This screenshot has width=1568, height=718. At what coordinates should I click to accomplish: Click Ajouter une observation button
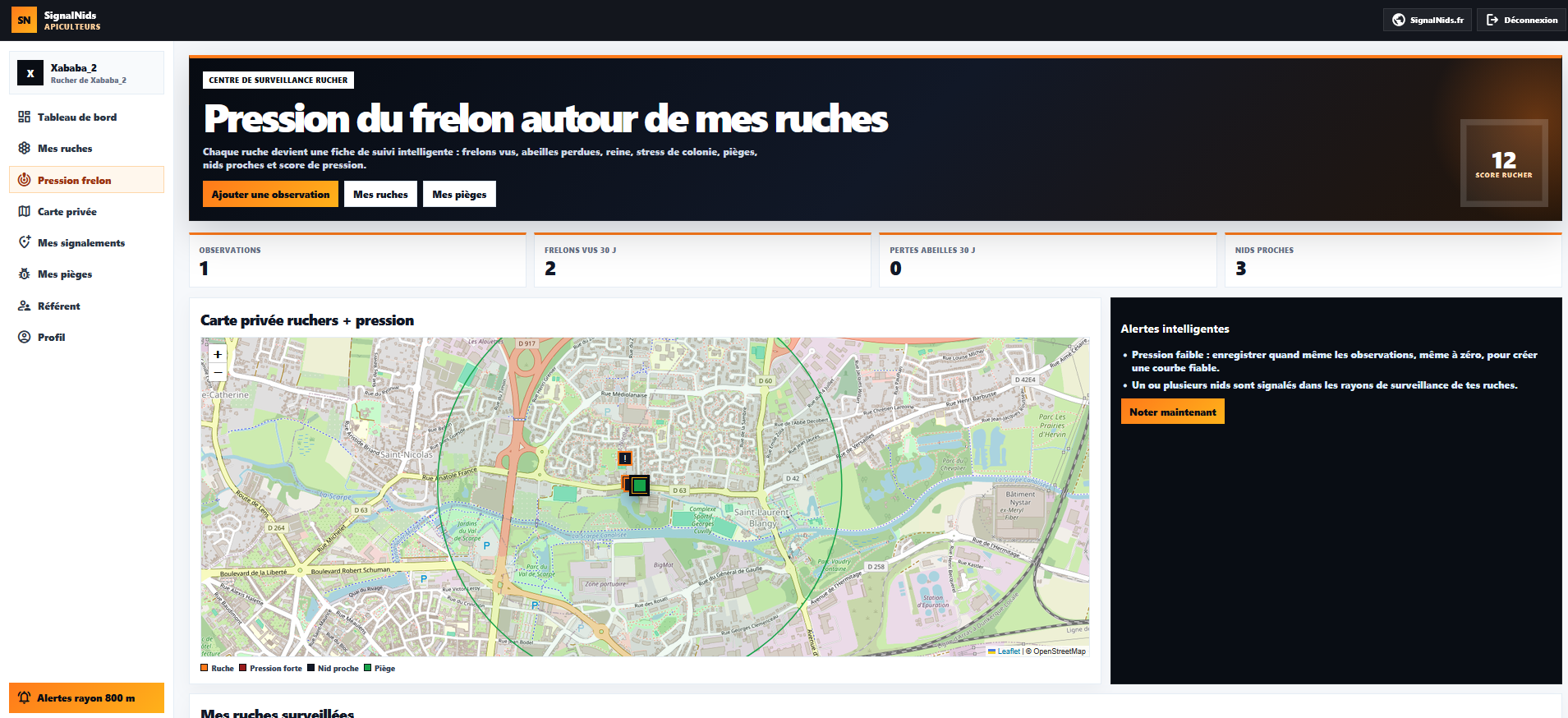[270, 194]
